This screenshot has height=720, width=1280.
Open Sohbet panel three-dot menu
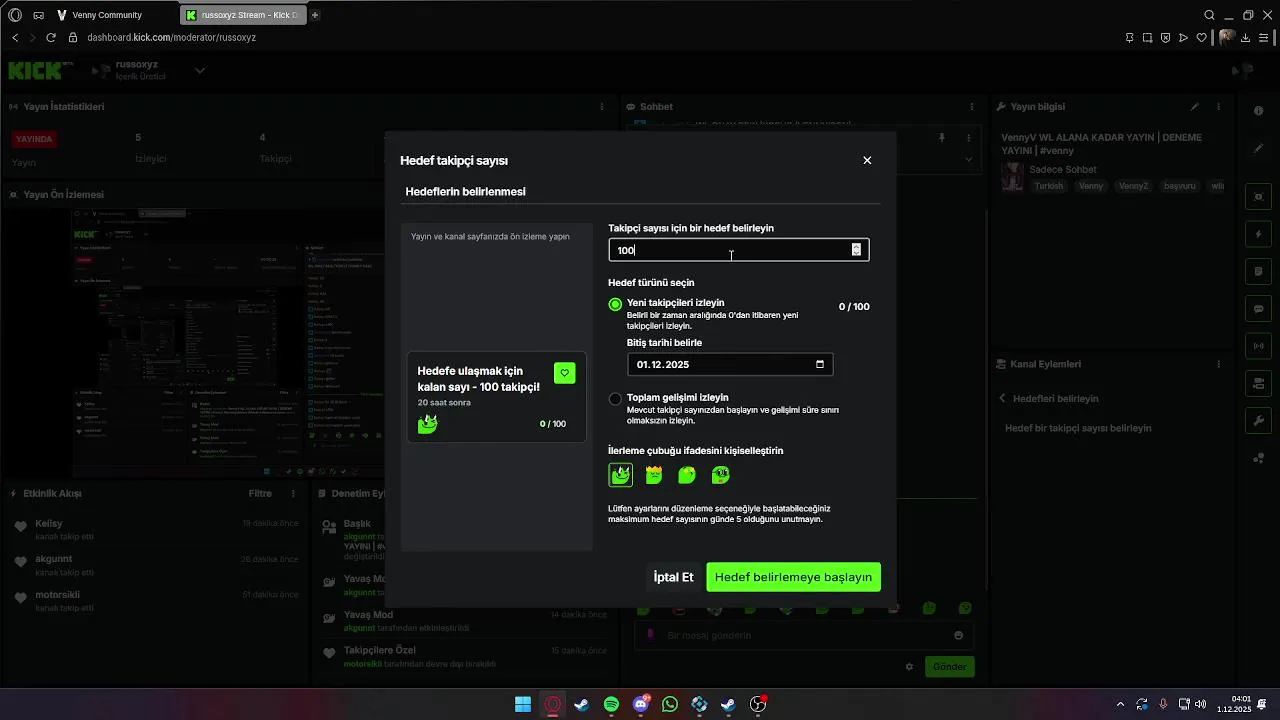click(x=972, y=106)
